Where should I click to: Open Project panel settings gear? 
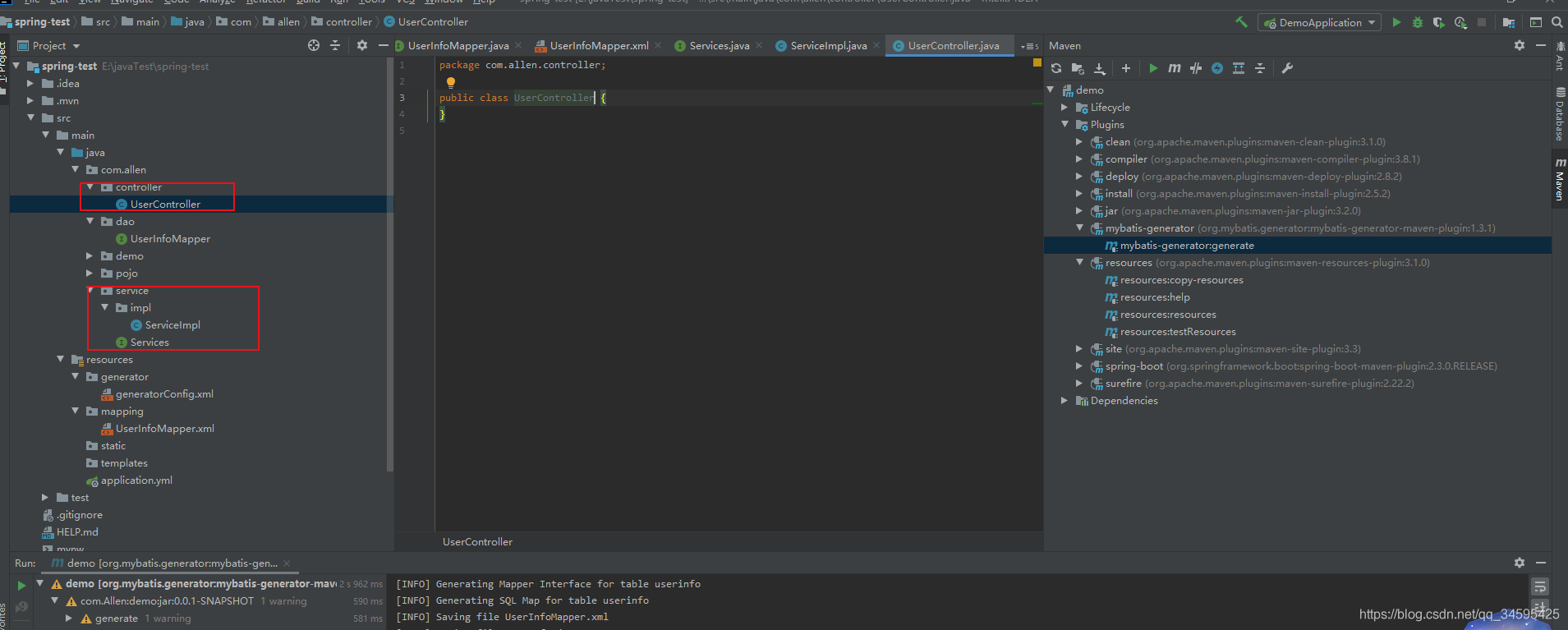[x=362, y=45]
